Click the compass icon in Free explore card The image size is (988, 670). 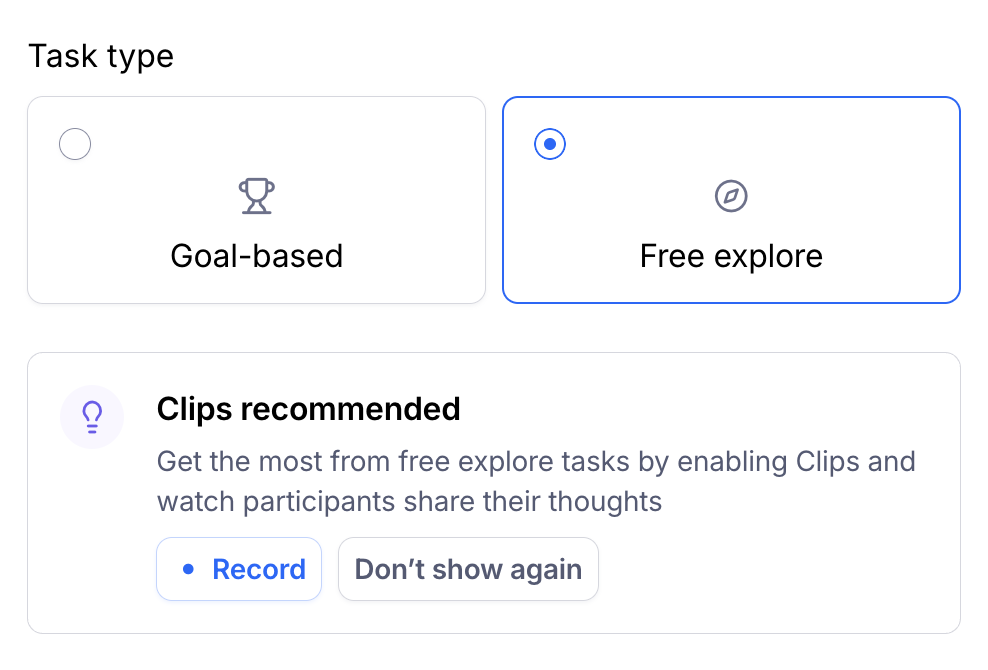pos(731,196)
